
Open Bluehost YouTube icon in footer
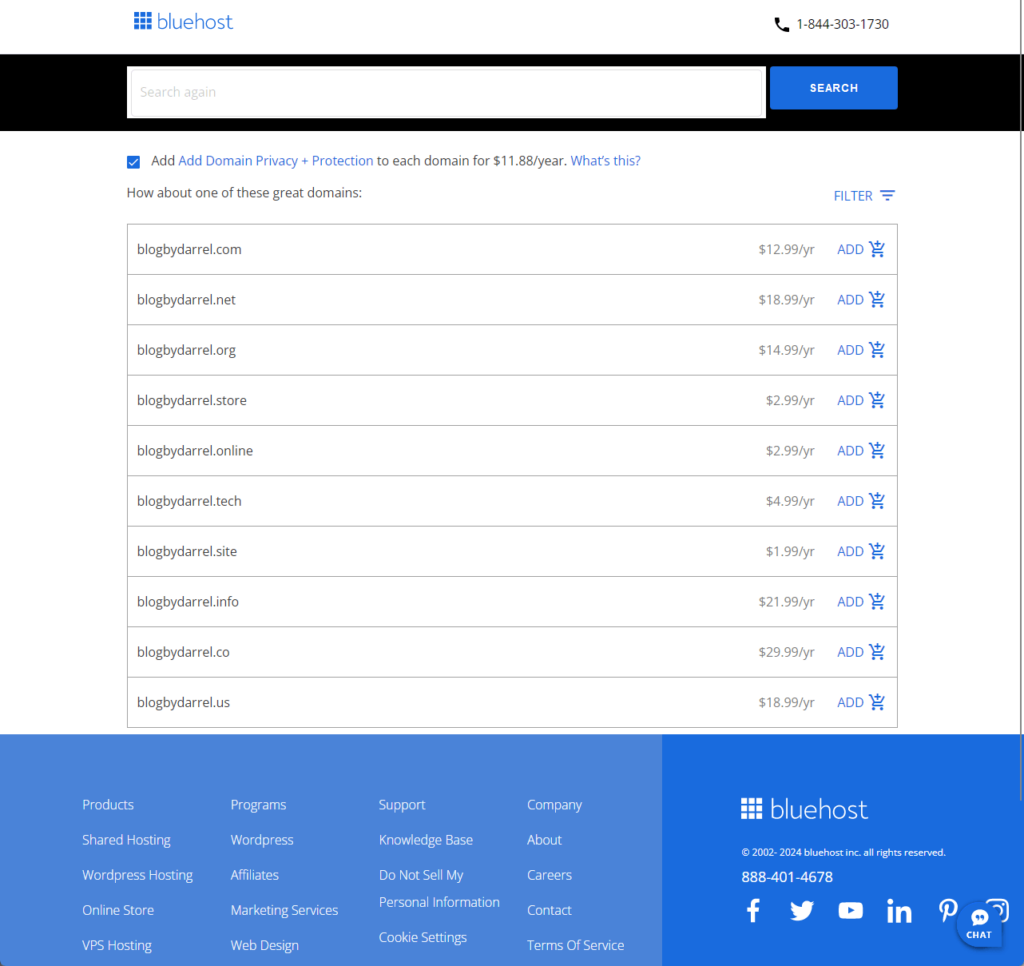click(x=850, y=910)
